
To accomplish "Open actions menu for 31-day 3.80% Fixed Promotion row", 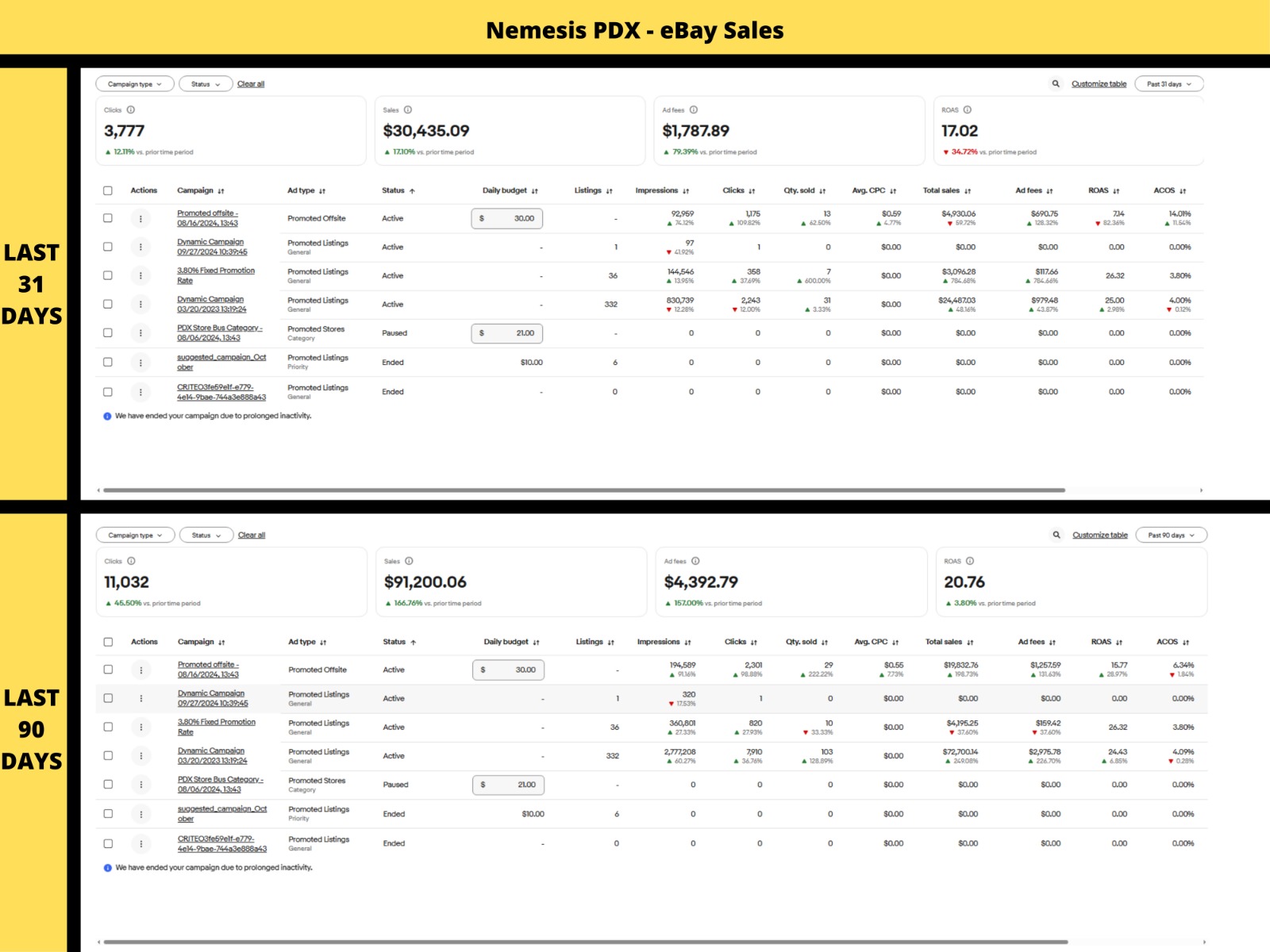I will 140,275.
